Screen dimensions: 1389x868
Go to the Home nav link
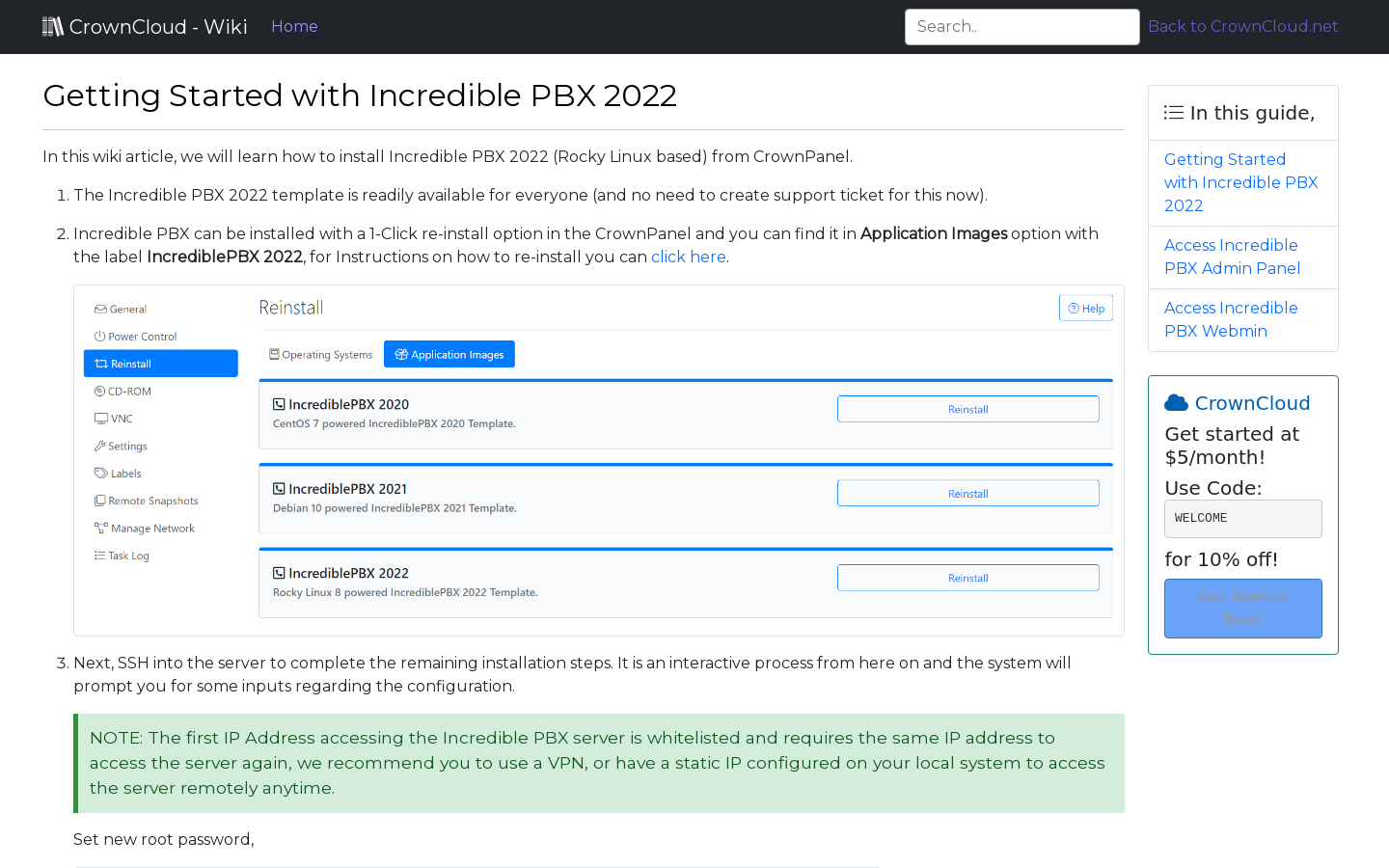click(294, 26)
